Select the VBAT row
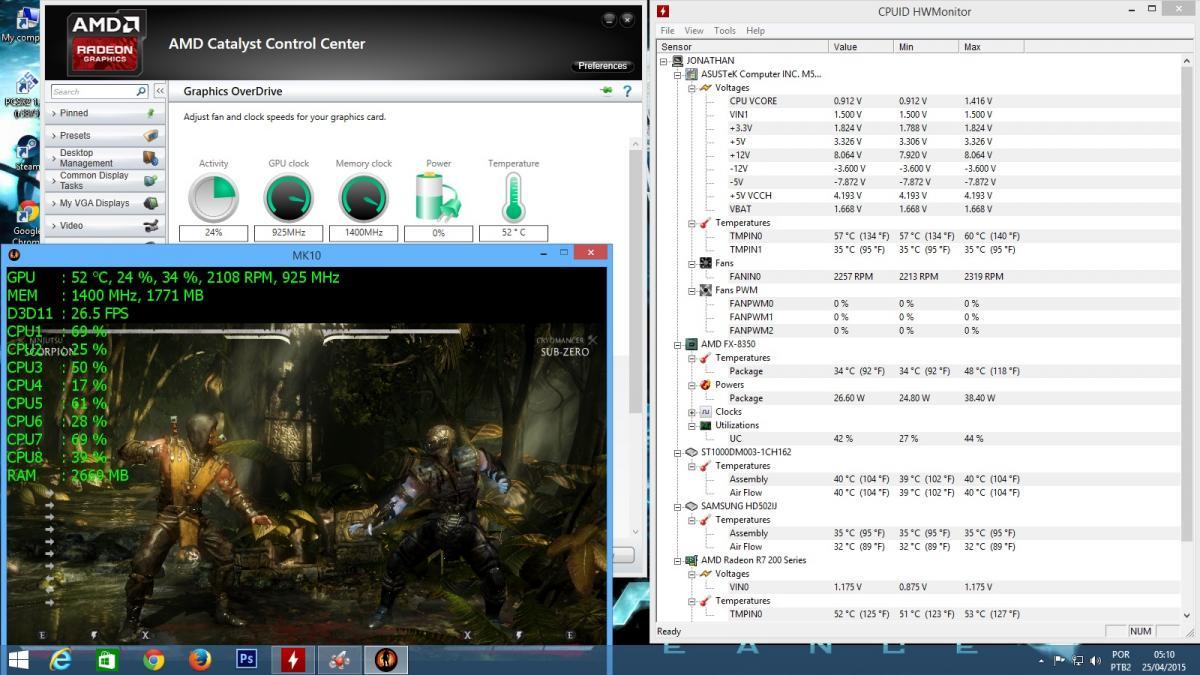Viewport: 1200px width, 675px height. (920, 209)
